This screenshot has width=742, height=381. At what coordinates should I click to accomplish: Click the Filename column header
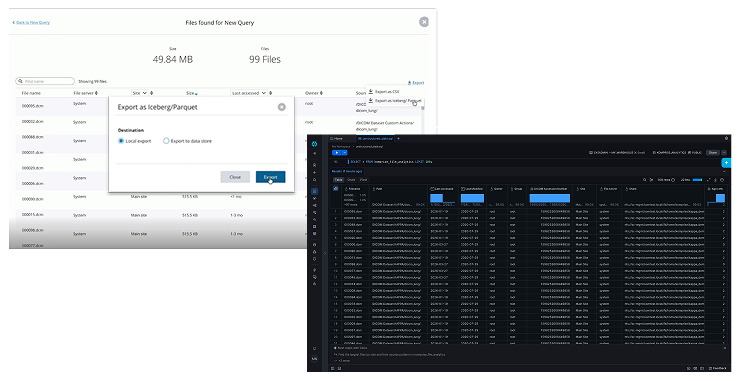tap(354, 188)
